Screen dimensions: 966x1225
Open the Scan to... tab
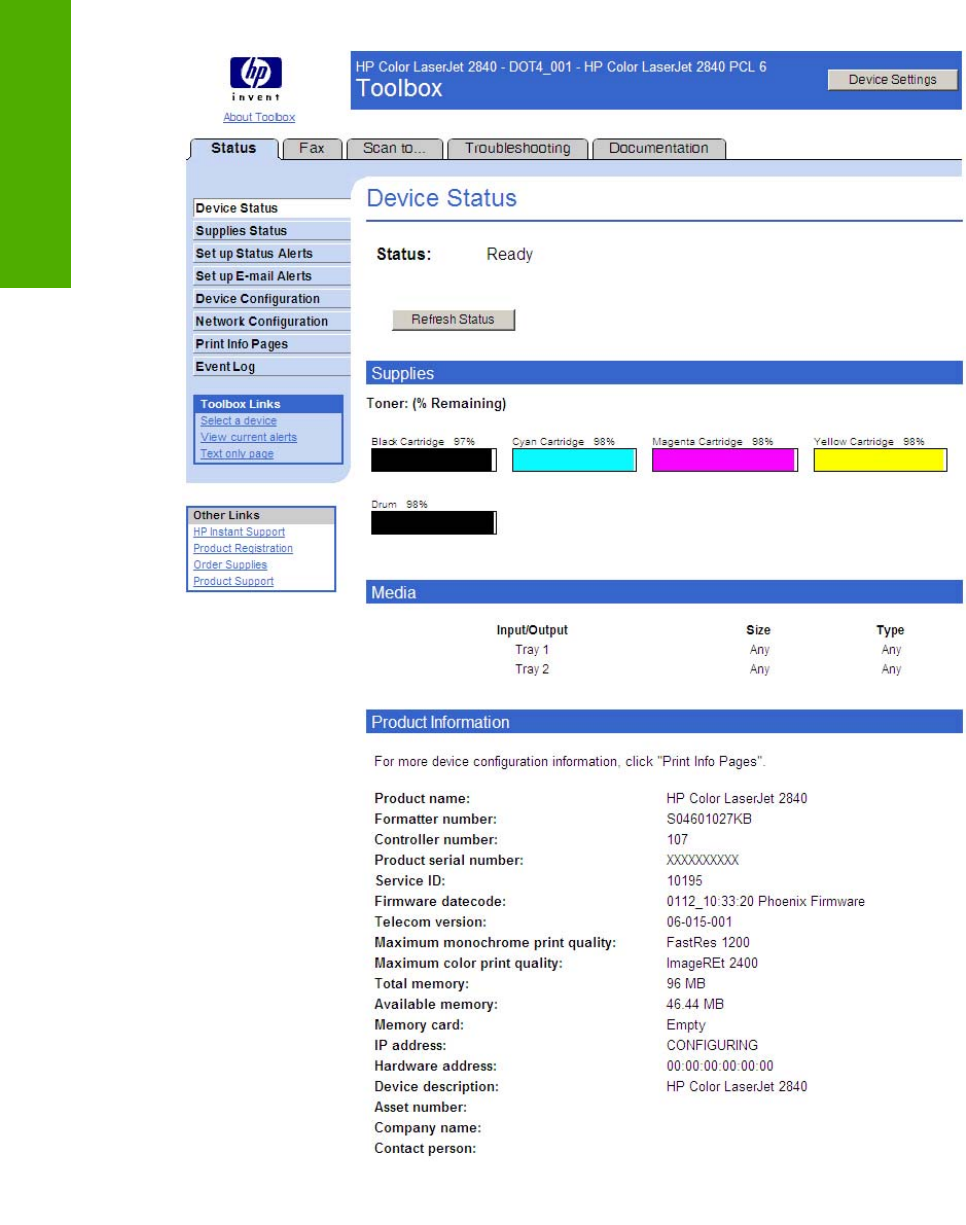[x=394, y=148]
